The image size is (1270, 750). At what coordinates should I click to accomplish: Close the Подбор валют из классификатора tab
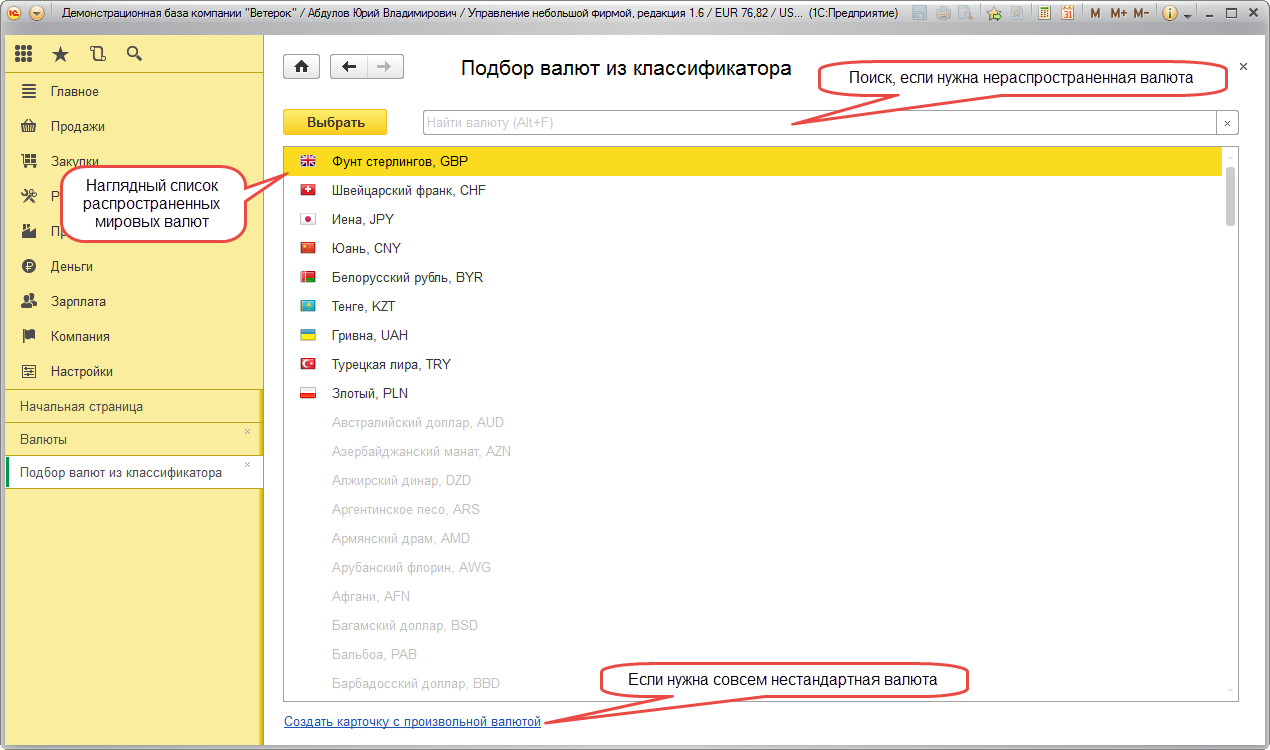click(247, 465)
